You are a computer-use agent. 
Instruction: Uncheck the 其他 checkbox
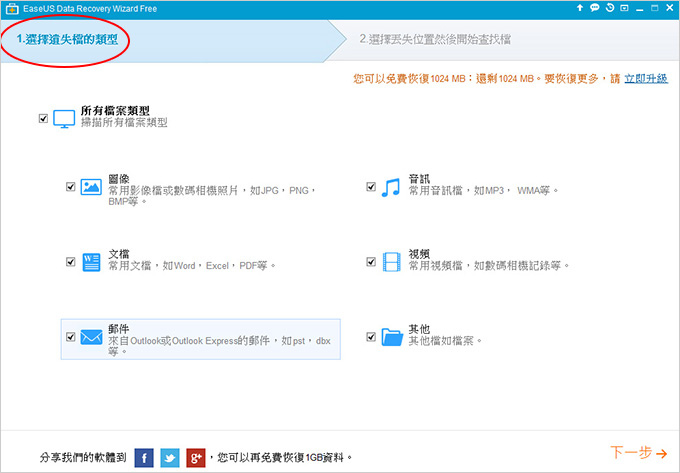point(371,337)
